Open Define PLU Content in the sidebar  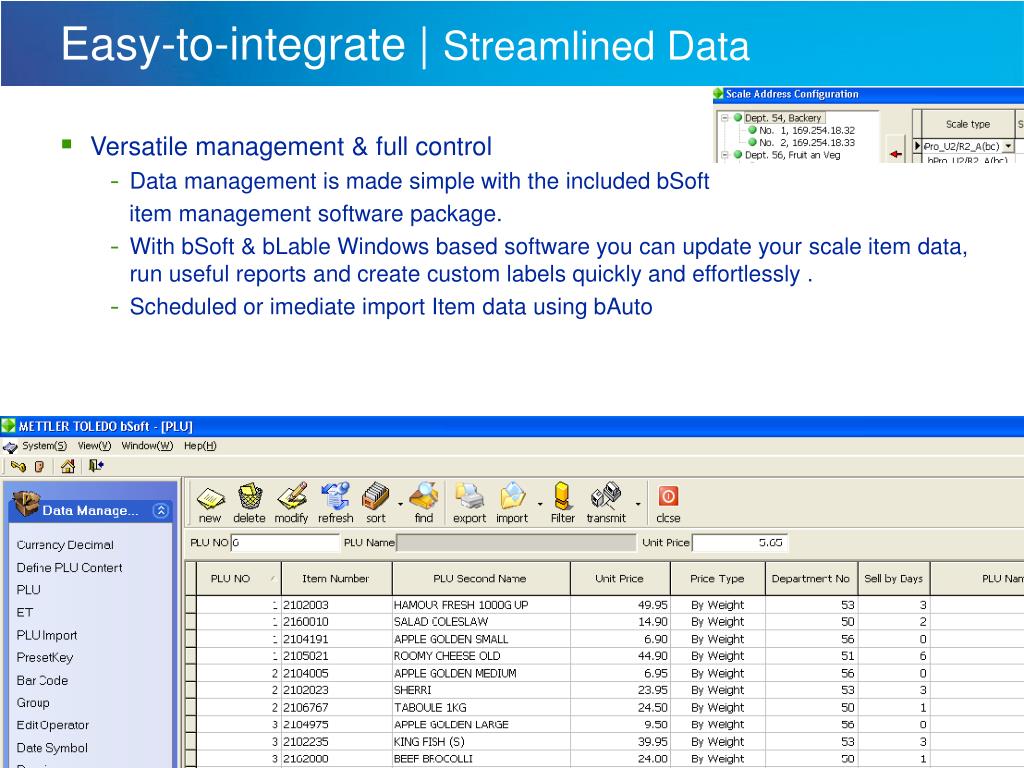(x=69, y=568)
